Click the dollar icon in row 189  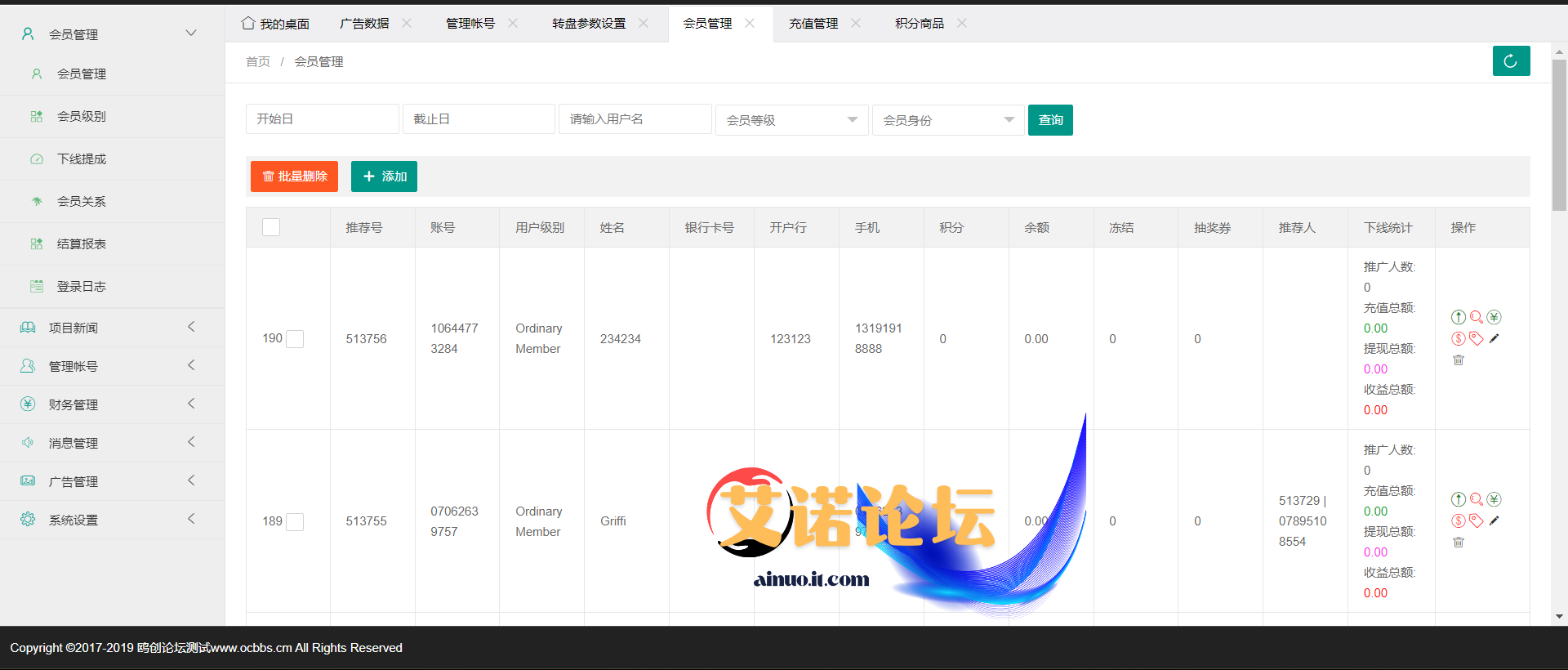pyautogui.click(x=1458, y=520)
